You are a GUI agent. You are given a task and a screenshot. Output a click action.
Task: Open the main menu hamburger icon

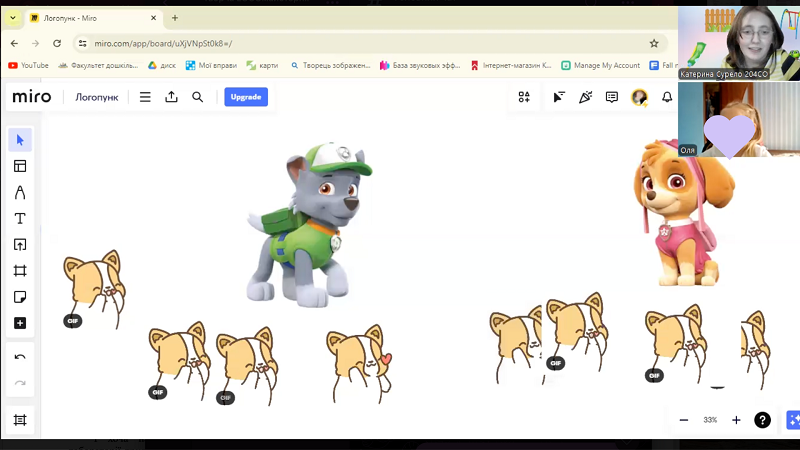click(x=145, y=97)
